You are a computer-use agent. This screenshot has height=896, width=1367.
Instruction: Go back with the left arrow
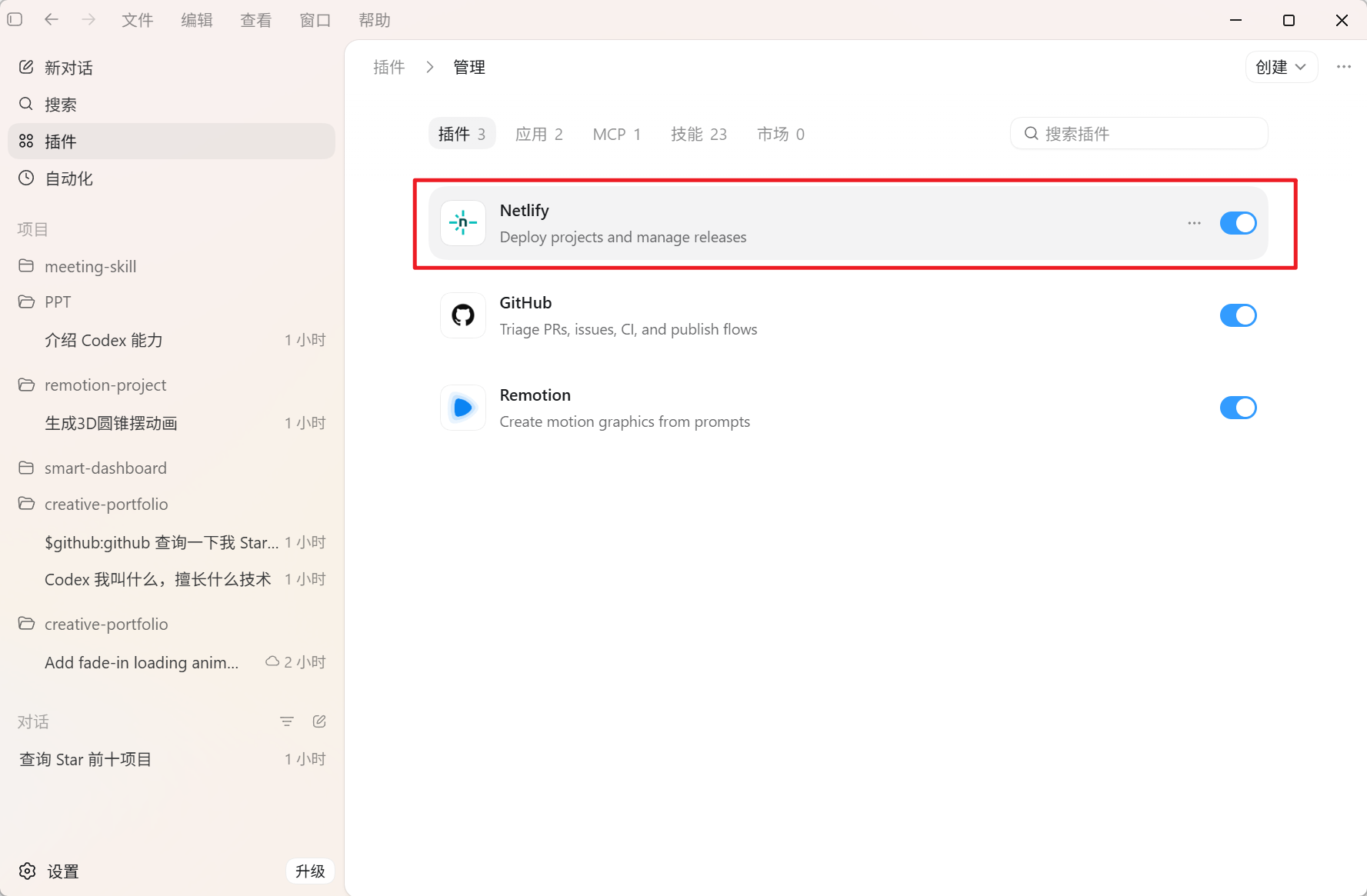point(52,19)
